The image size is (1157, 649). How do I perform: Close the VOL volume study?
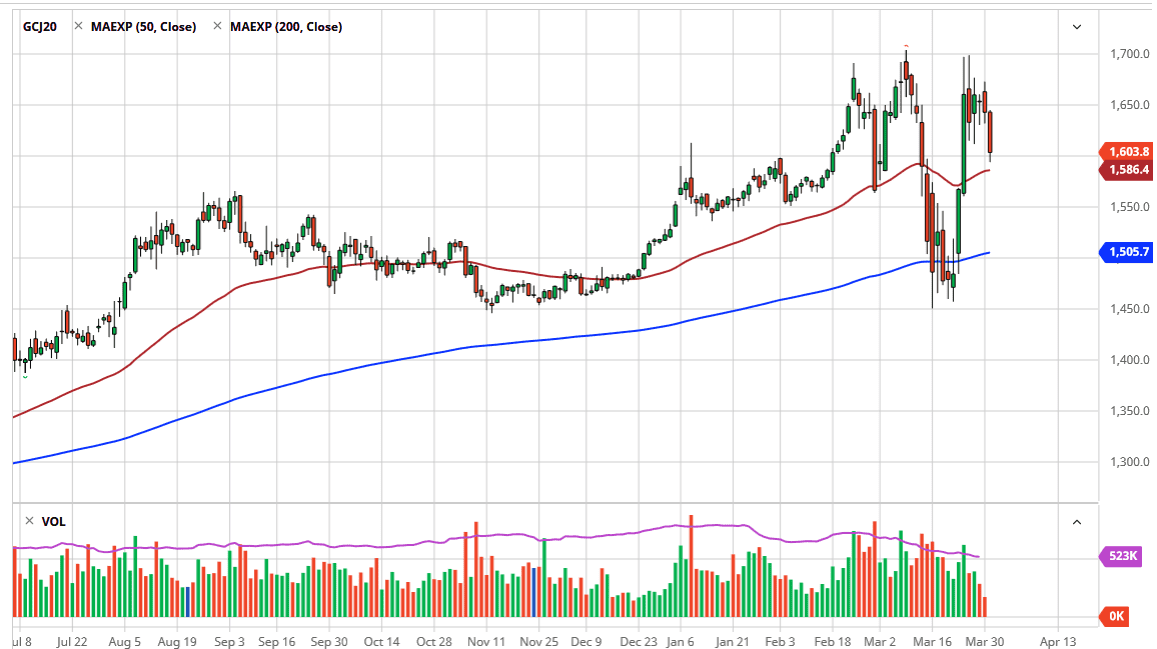[x=30, y=521]
